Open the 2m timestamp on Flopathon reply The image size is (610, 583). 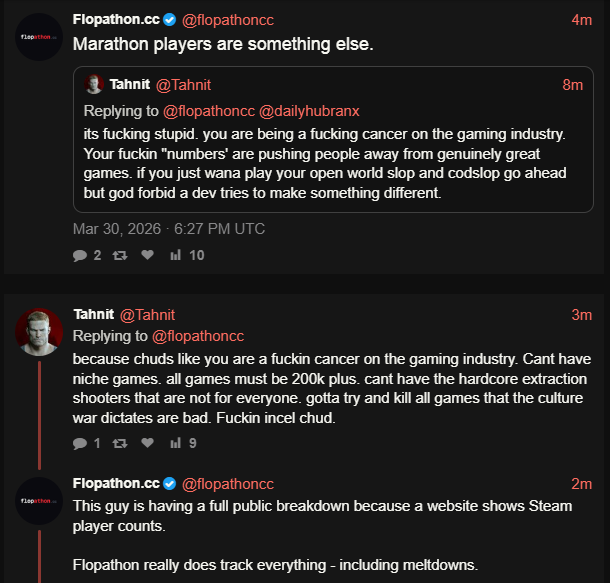pos(581,484)
